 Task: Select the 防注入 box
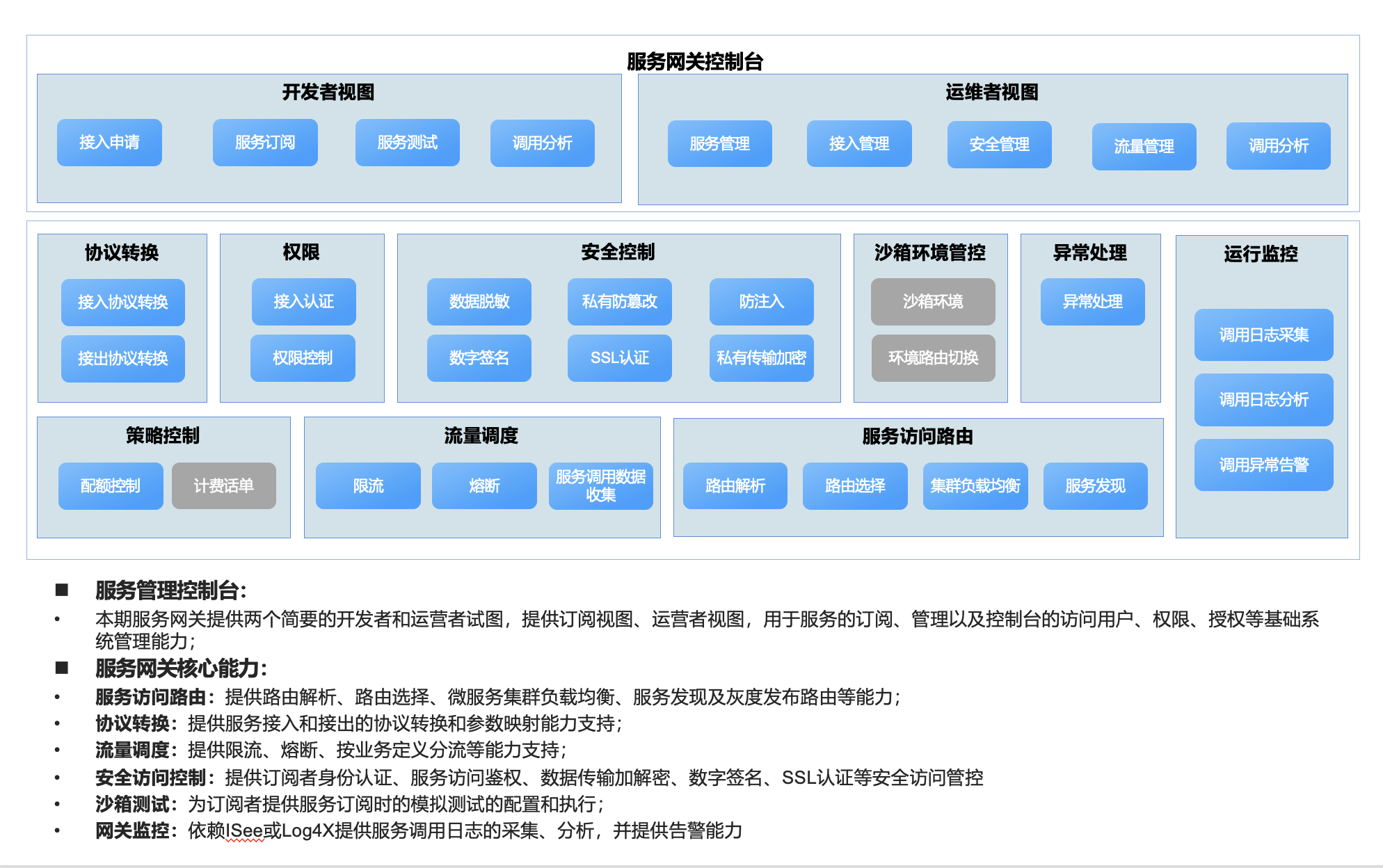pyautogui.click(x=761, y=302)
